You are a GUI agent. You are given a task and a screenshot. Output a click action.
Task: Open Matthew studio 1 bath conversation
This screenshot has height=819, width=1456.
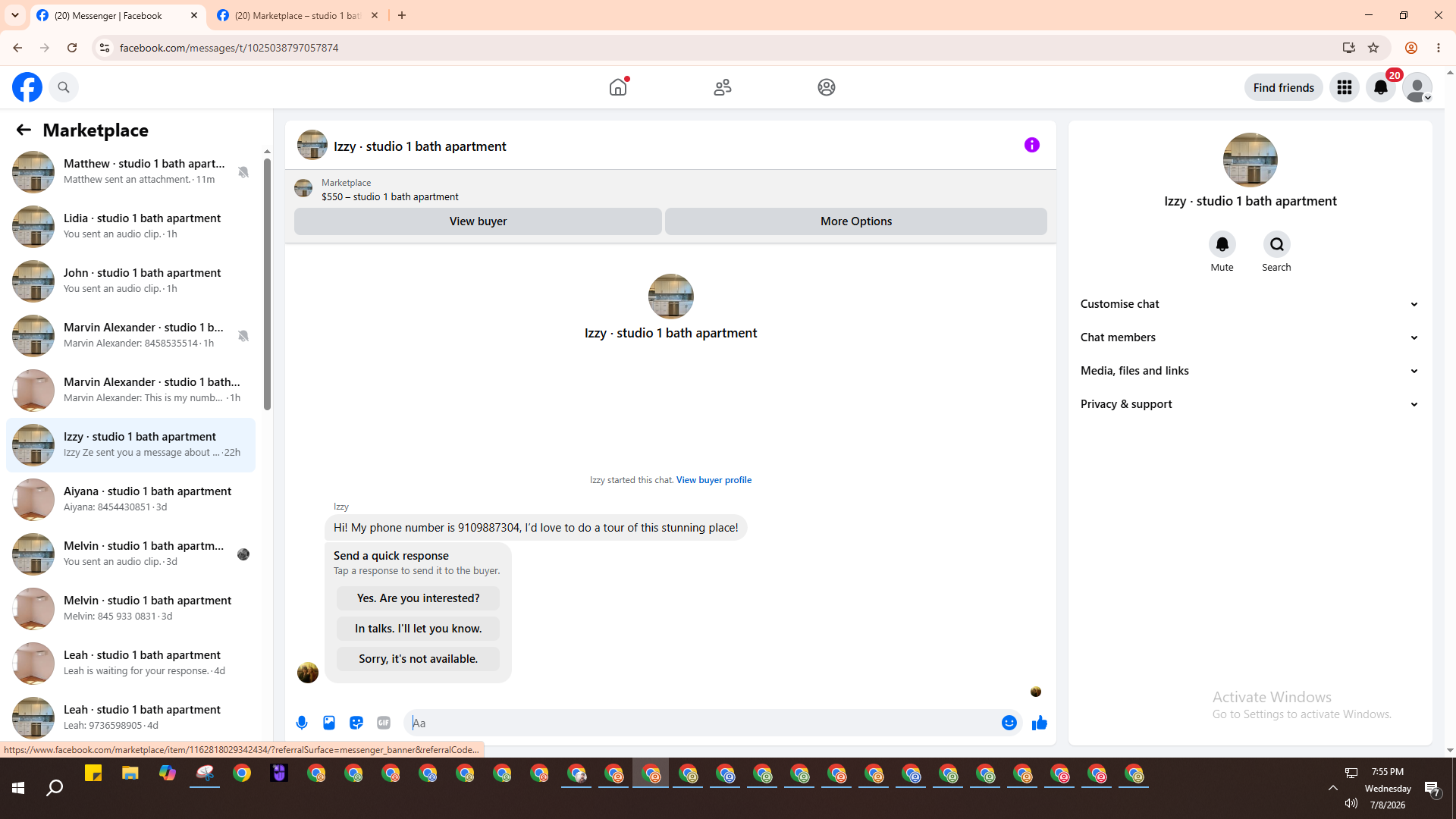130,172
